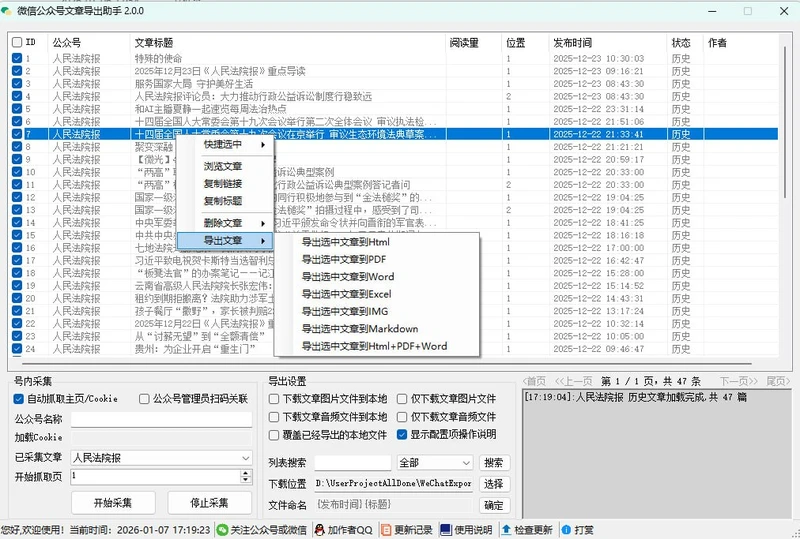This screenshot has width=800, height=539.
Task: Click the 列表搜索 input field
Action: pos(353,462)
